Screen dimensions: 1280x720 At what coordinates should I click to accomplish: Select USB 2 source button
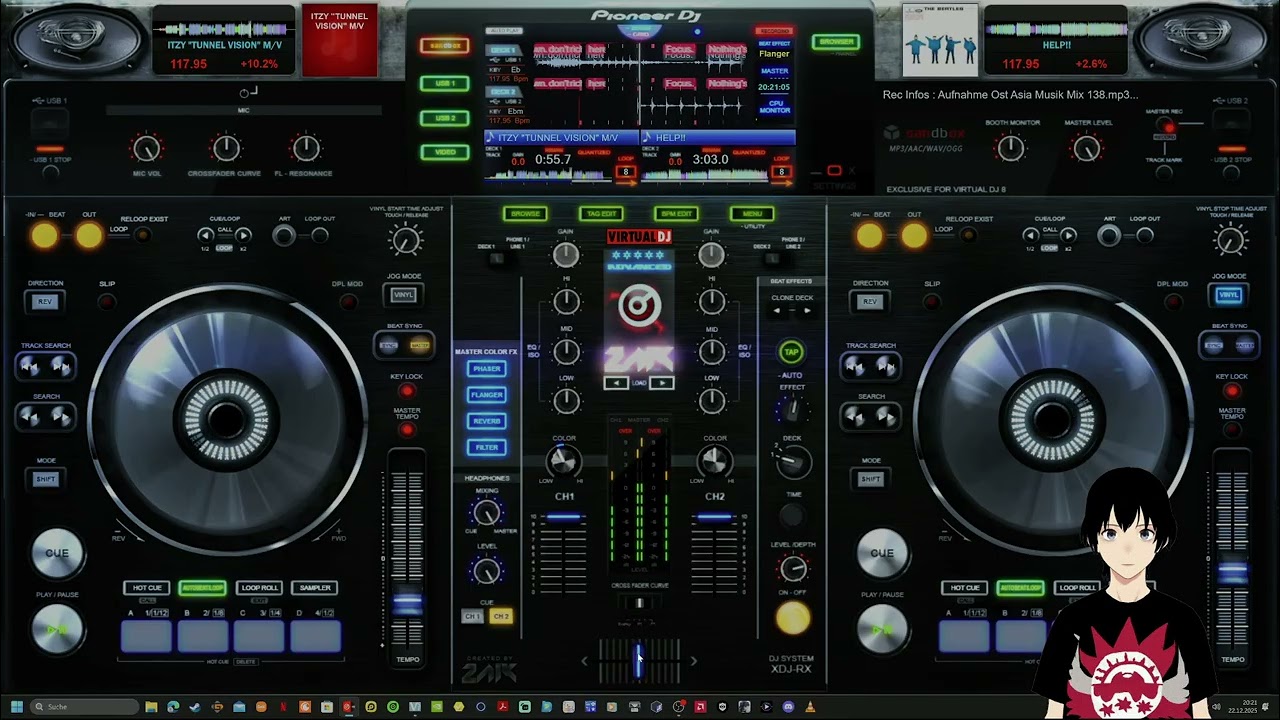tap(445, 118)
